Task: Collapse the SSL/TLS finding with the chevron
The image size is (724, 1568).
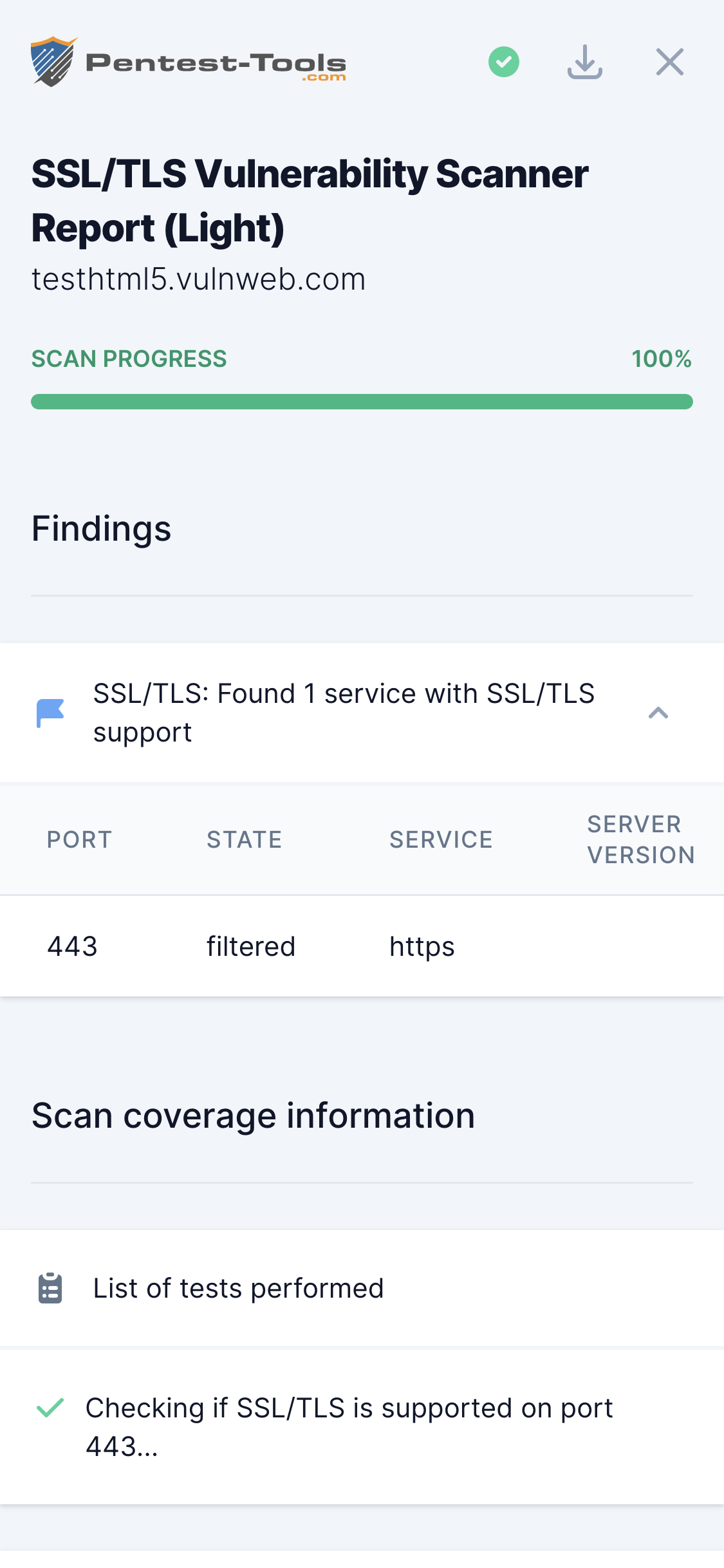Action: (658, 713)
